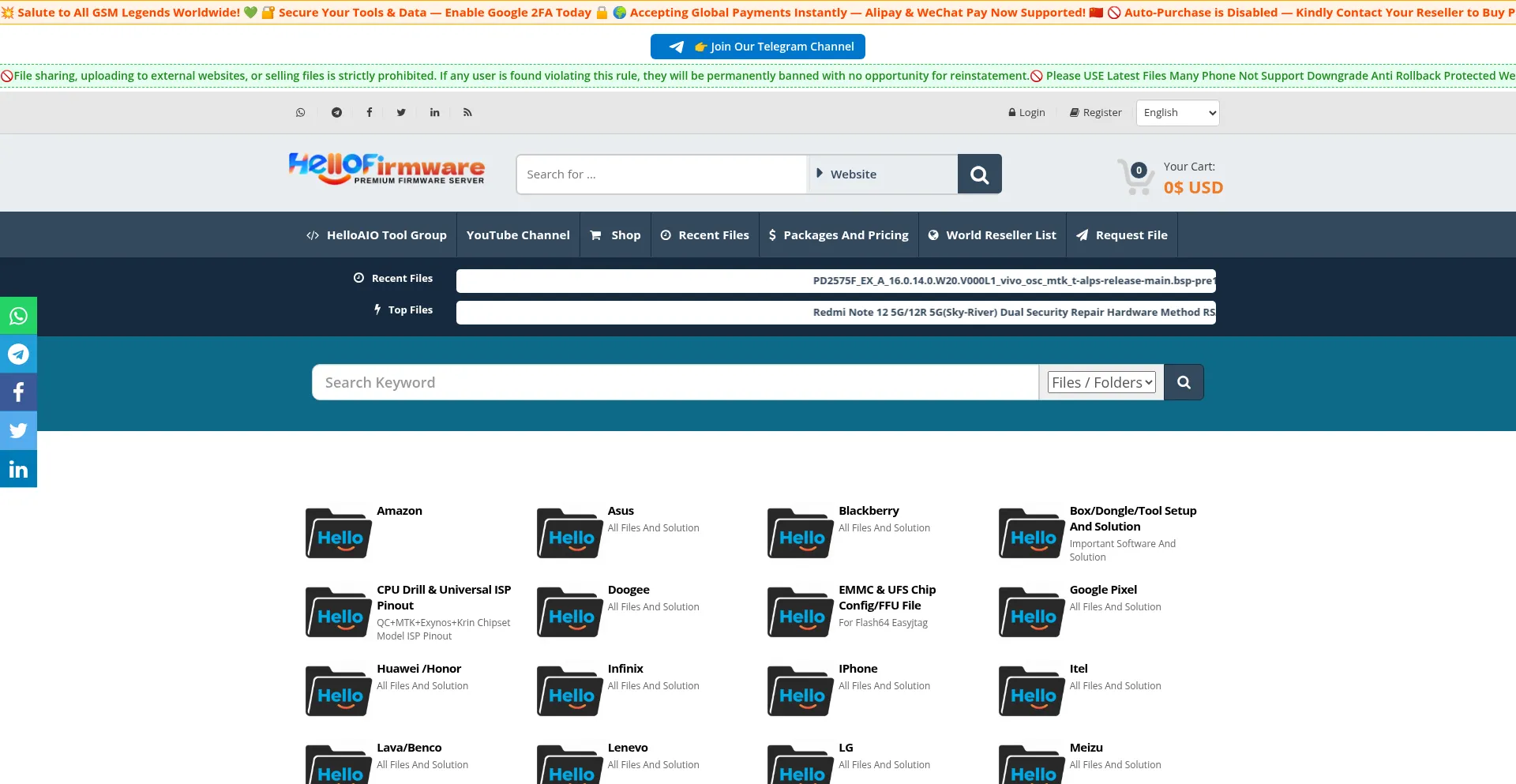Select the Top Files ticker label
Image resolution: width=1516 pixels, height=784 pixels.
click(403, 310)
